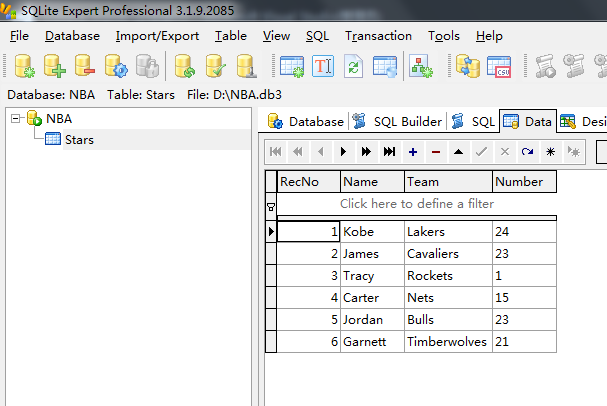Image resolution: width=607 pixels, height=406 pixels.
Task: Open the SQL menu
Action: [x=317, y=36]
